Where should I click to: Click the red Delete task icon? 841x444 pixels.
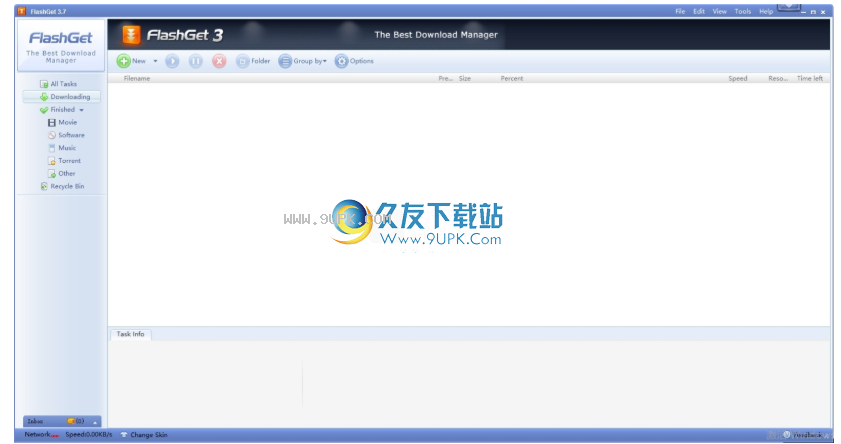click(x=219, y=61)
